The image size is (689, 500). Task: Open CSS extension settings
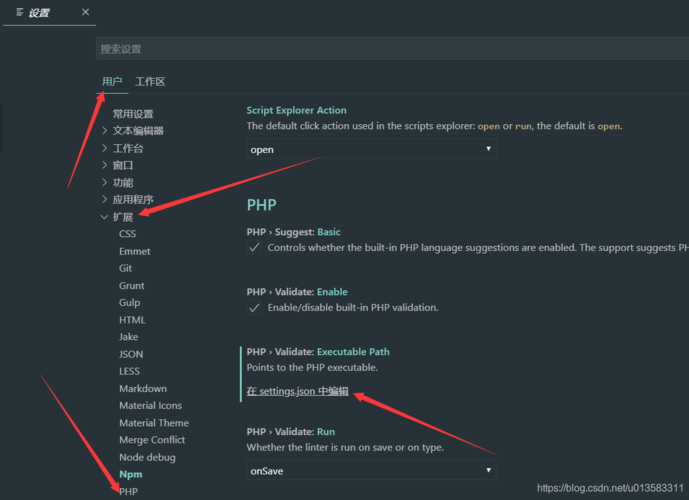[127, 234]
